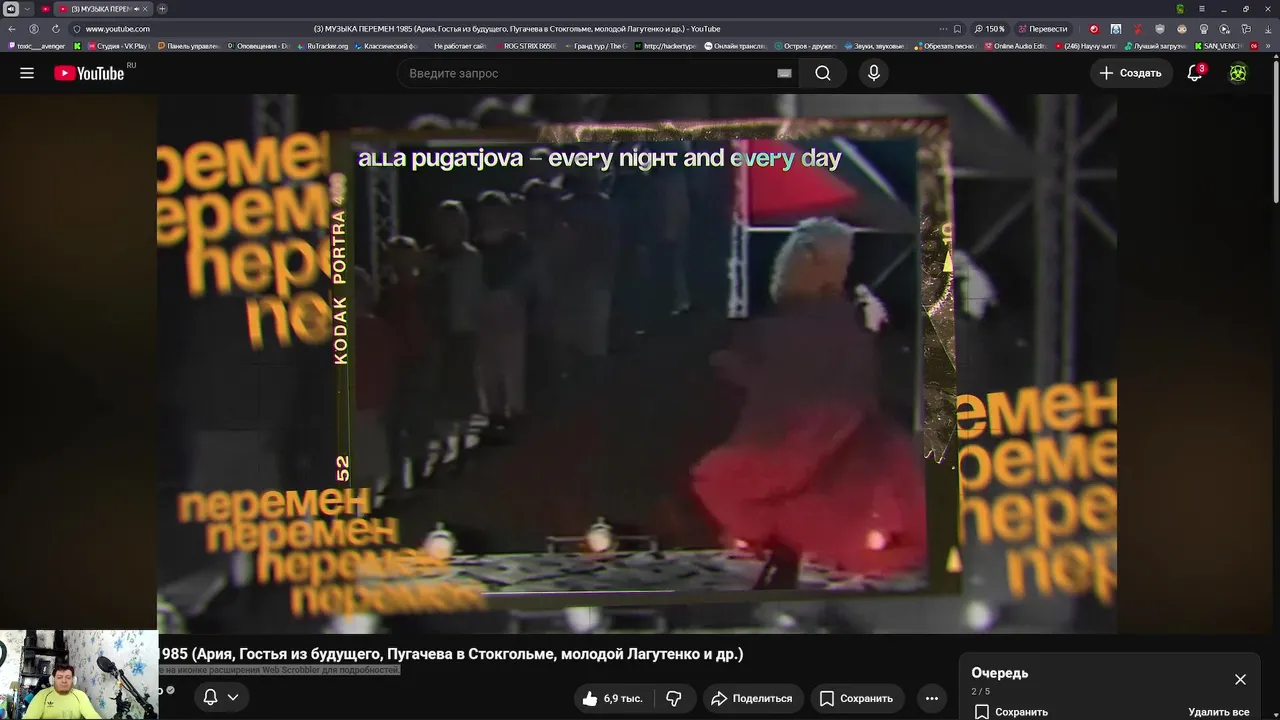The image size is (1280, 720).
Task: Open YouTube notifications bell
Action: [x=1195, y=73]
